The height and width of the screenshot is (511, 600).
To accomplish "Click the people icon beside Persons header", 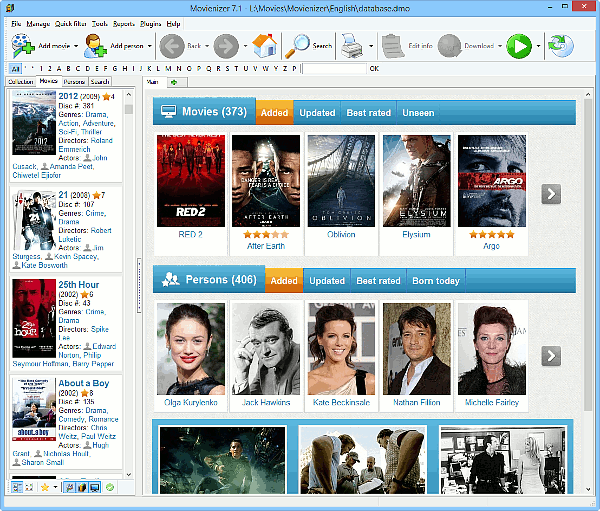I will [171, 279].
